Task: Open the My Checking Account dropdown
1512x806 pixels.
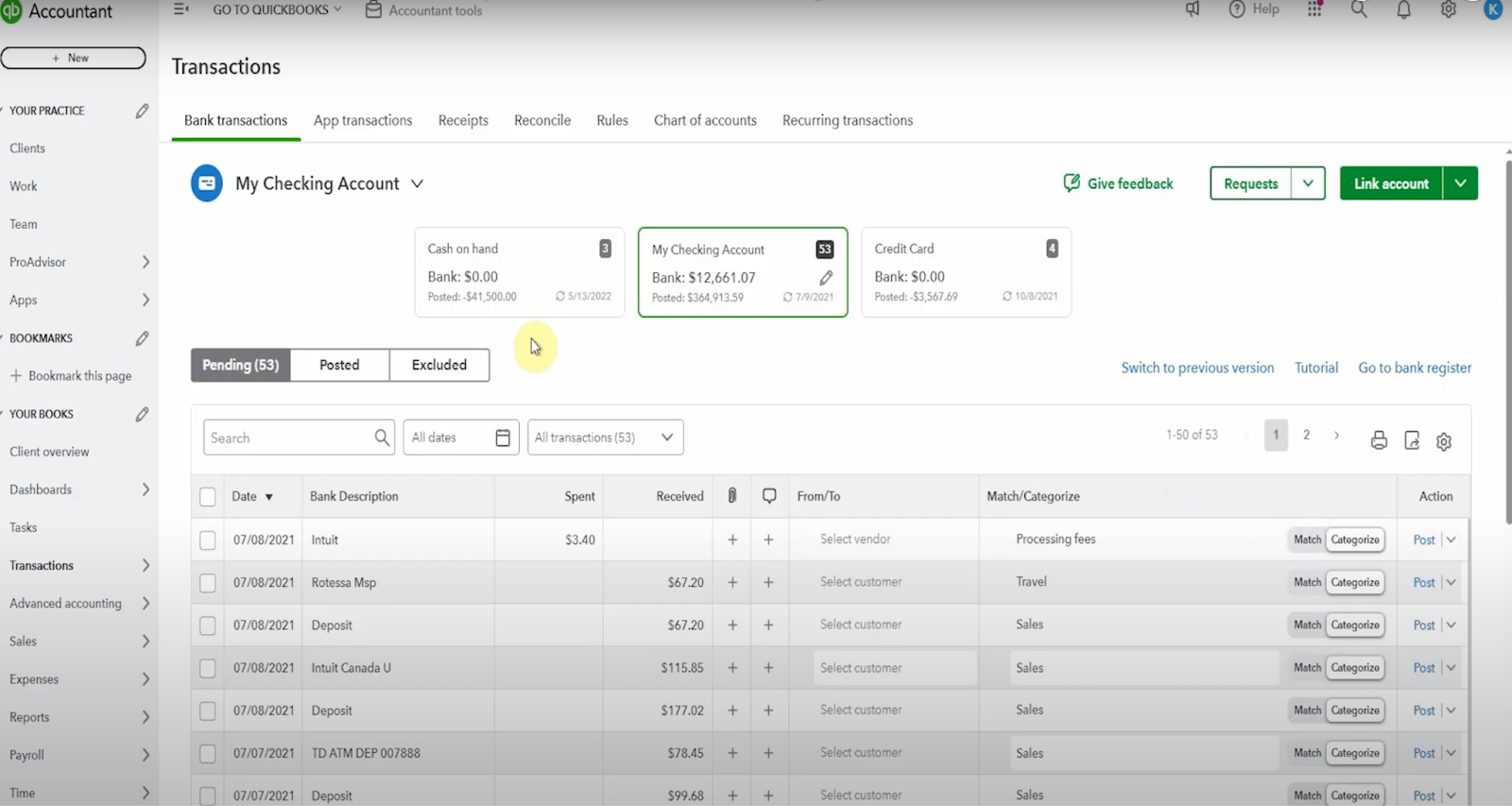Action: (417, 183)
